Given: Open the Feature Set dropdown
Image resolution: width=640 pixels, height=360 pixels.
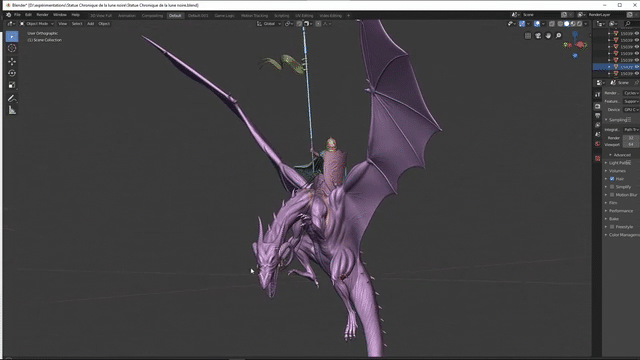Looking at the screenshot, I should click(x=631, y=101).
